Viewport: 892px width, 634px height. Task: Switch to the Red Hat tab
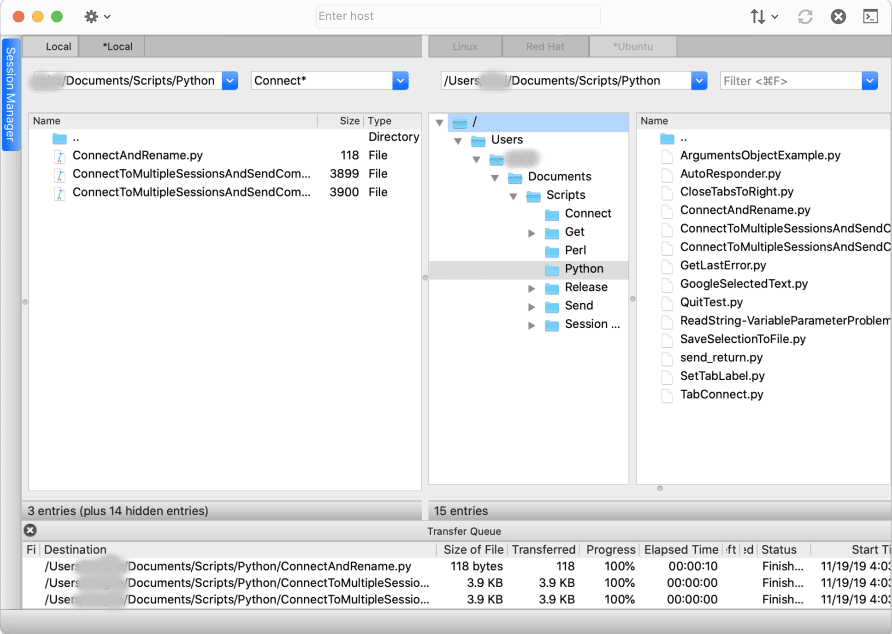547,47
